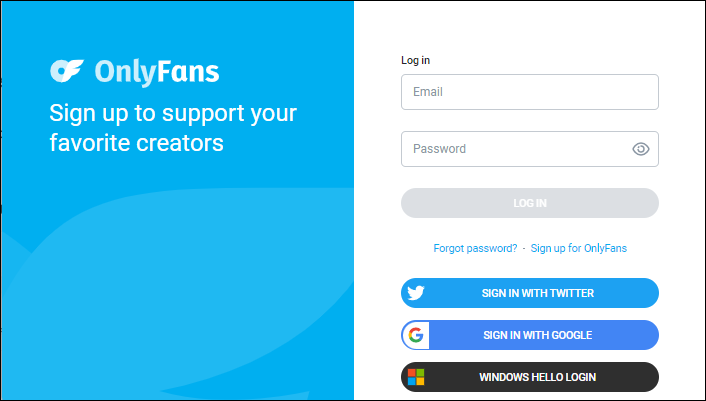Click the dot separator between the links
Screen dimensions: 706x401
point(524,248)
